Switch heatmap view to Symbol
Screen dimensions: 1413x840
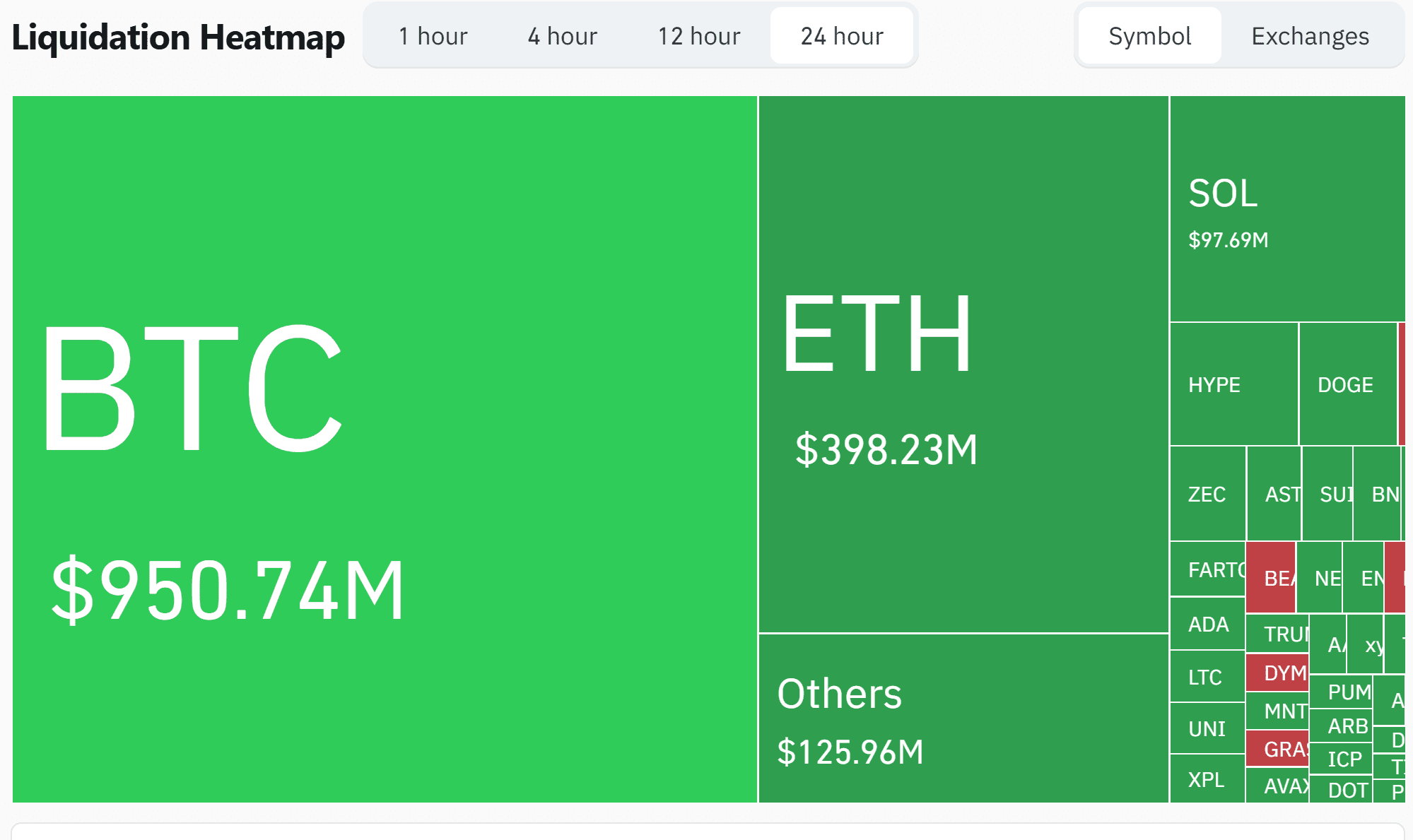pos(1149,36)
